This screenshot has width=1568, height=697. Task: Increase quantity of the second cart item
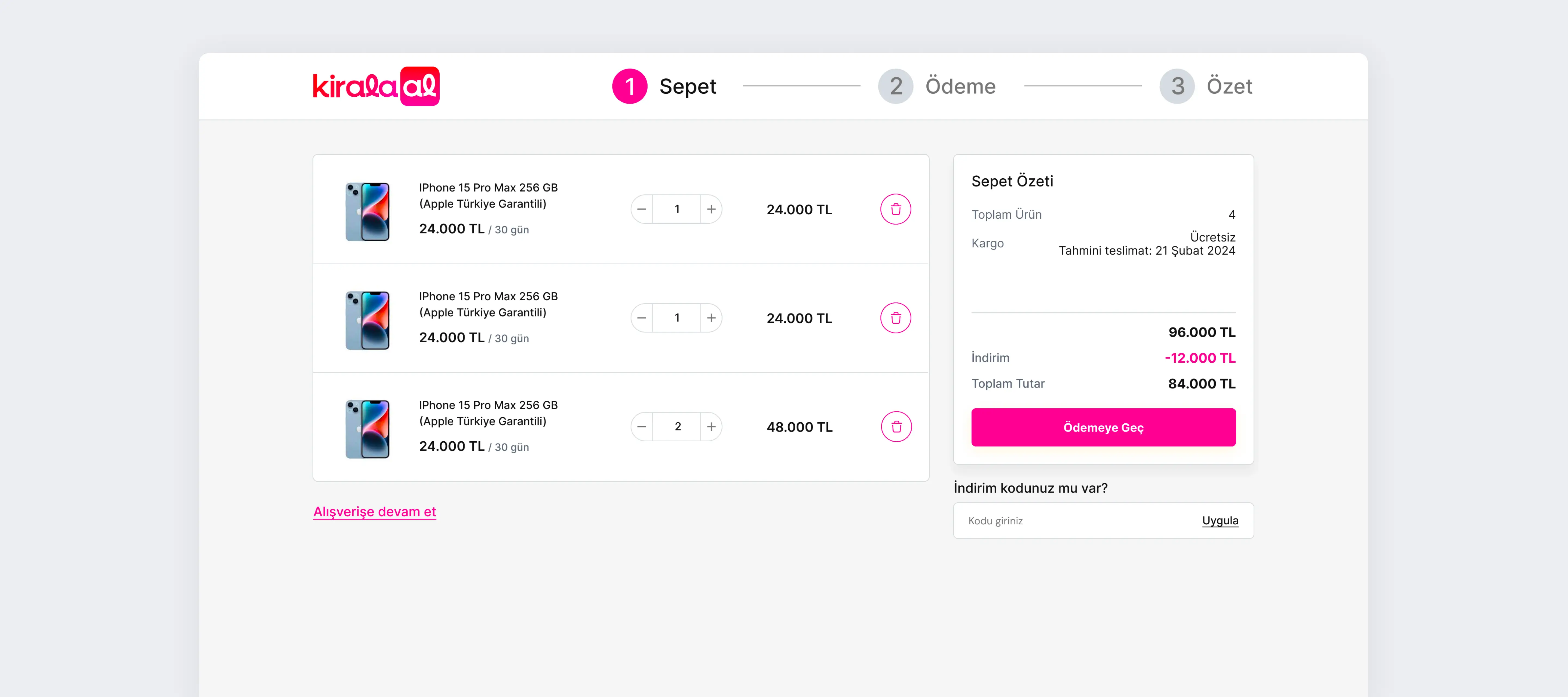point(711,318)
